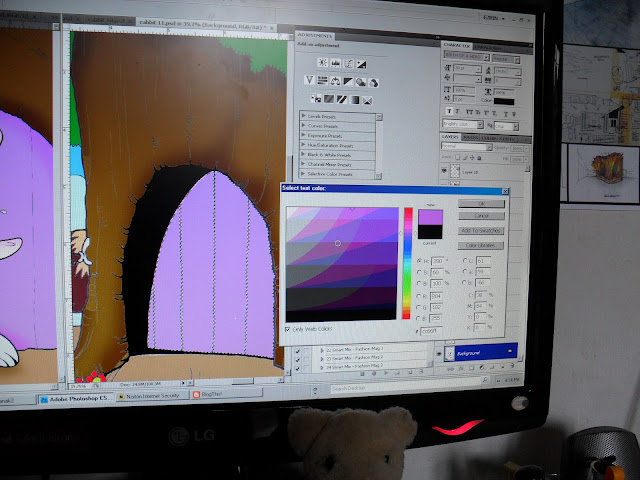Click Cancel in Select text color dialog

pos(482,216)
